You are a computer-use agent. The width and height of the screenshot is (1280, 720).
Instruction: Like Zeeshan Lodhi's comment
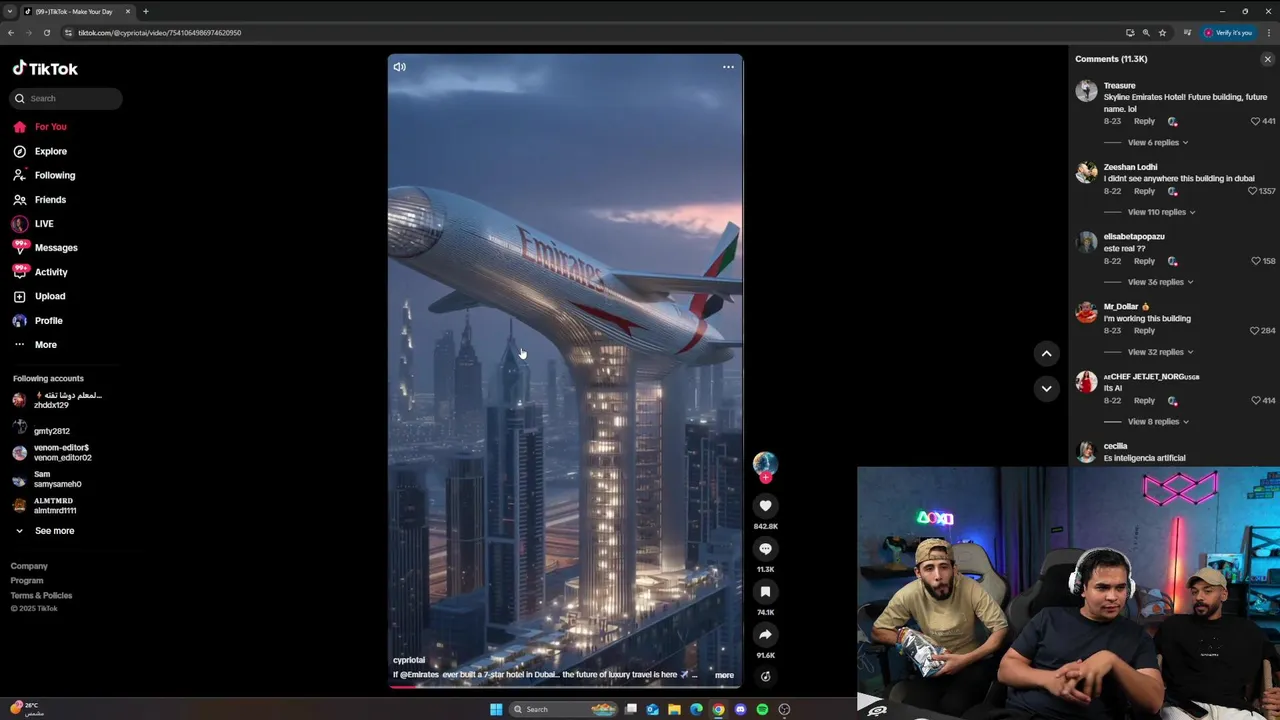point(1253,191)
